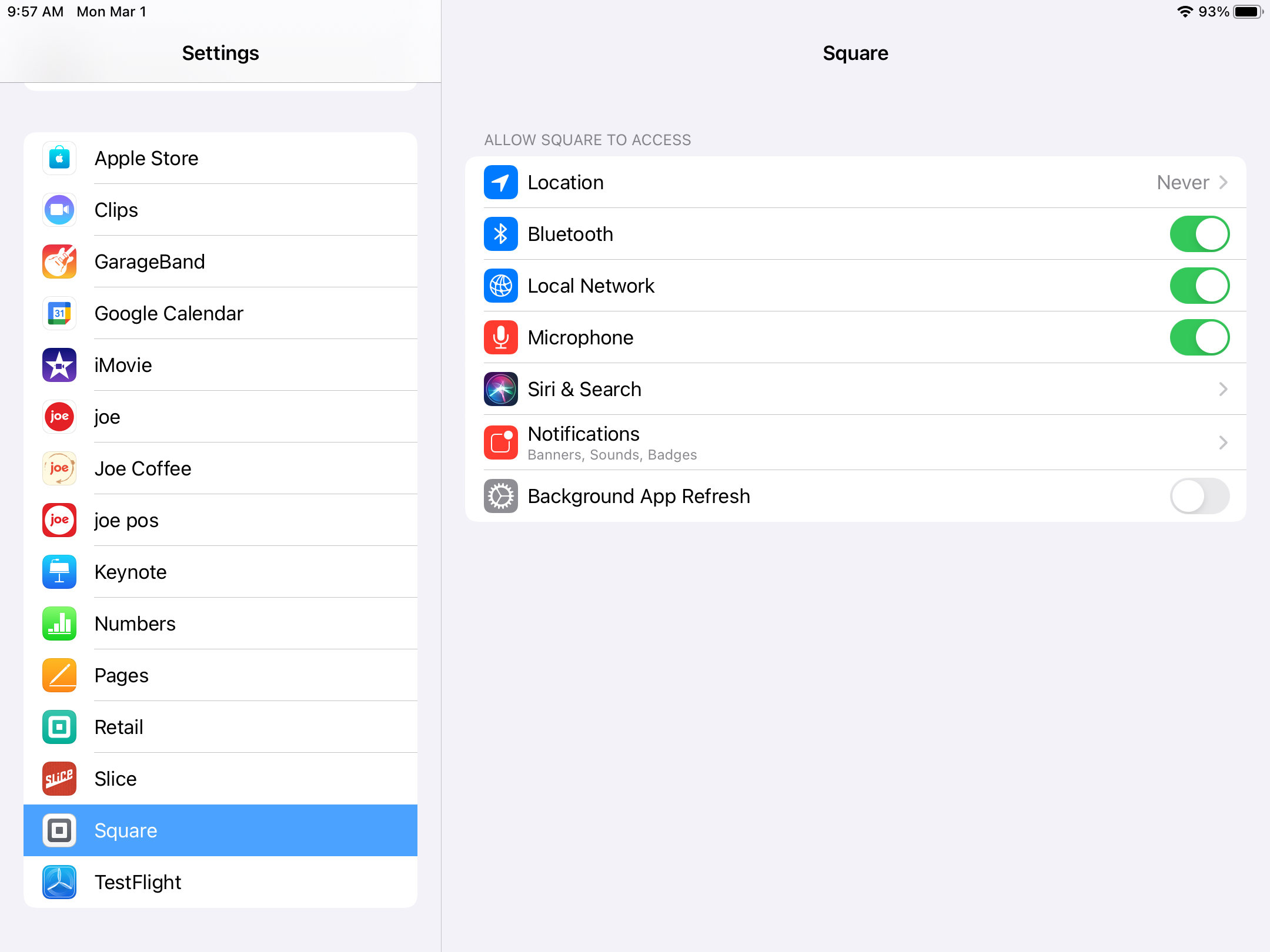Tap the red Microphone icon
The image size is (1270, 952).
501,337
